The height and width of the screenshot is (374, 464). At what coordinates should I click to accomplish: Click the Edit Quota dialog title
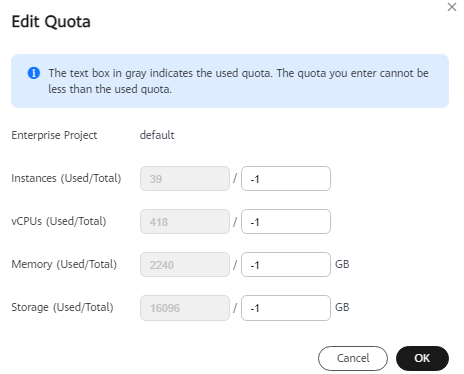pyautogui.click(x=51, y=22)
